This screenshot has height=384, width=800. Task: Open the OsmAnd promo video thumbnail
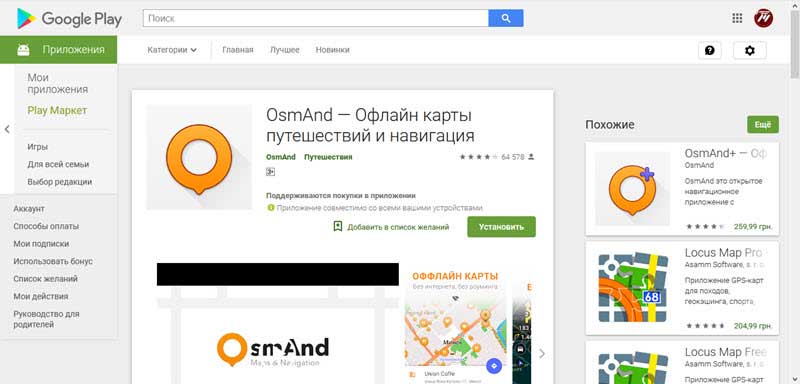pos(278,323)
